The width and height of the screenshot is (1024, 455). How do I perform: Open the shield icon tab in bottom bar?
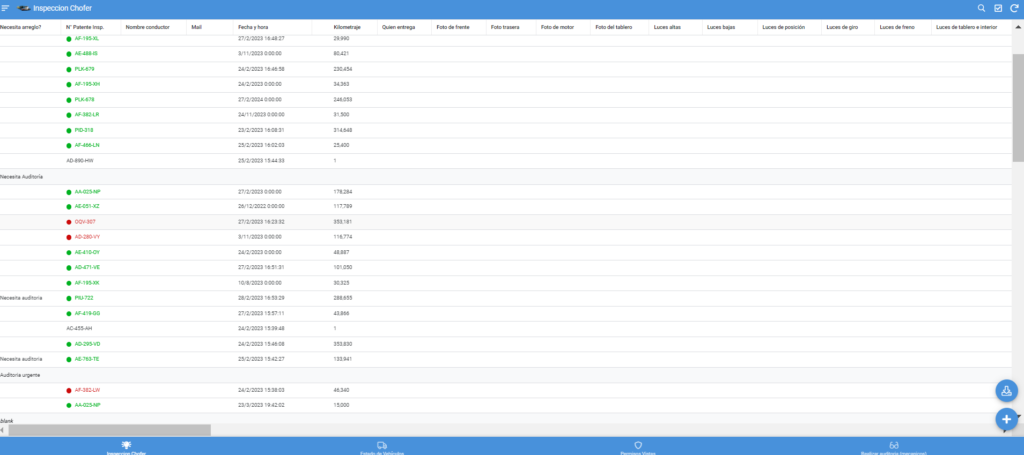tap(638, 447)
